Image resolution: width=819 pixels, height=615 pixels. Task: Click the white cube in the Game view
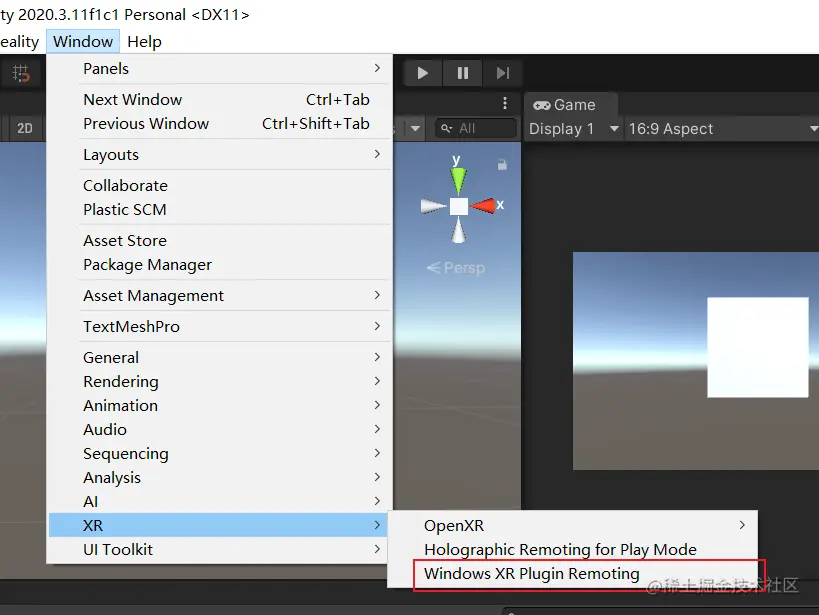click(757, 347)
